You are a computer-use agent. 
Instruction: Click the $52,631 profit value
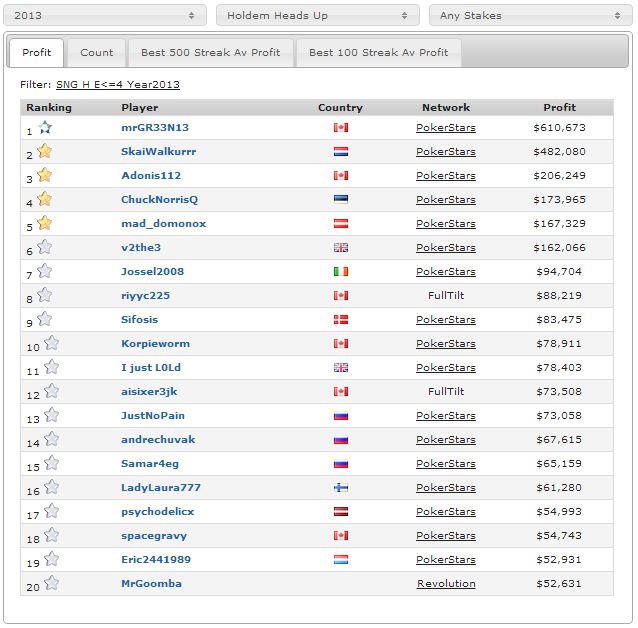[x=559, y=584]
